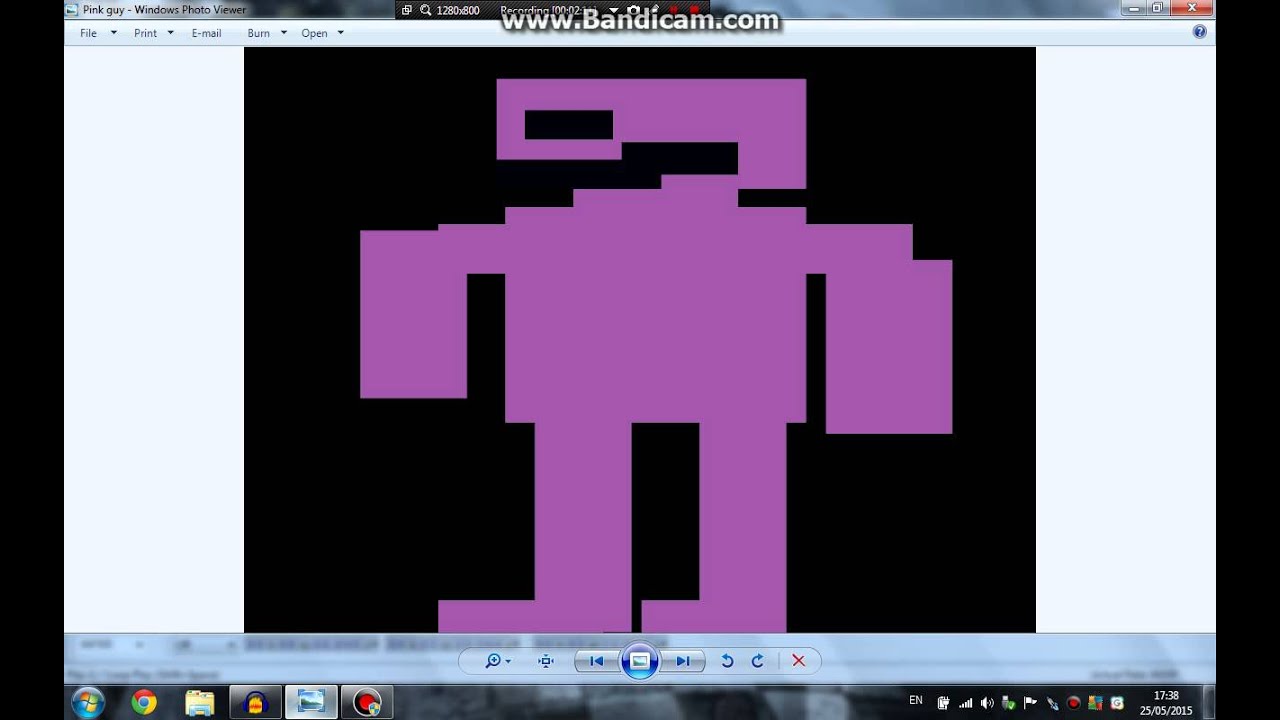Delete the picture with the red X
1280x720 pixels.
click(x=798, y=661)
